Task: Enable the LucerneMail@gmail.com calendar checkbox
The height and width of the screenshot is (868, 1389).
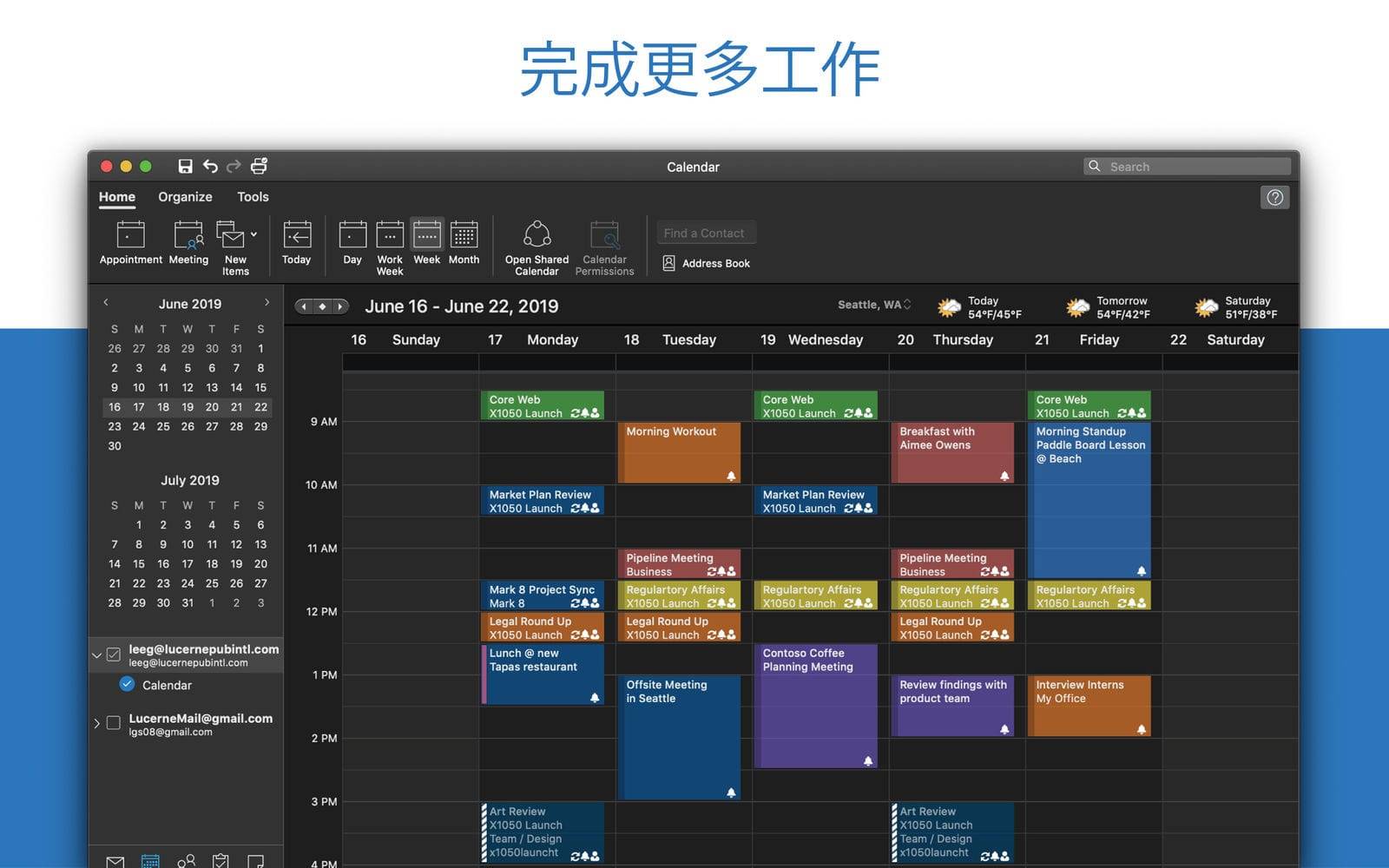Action: (113, 723)
